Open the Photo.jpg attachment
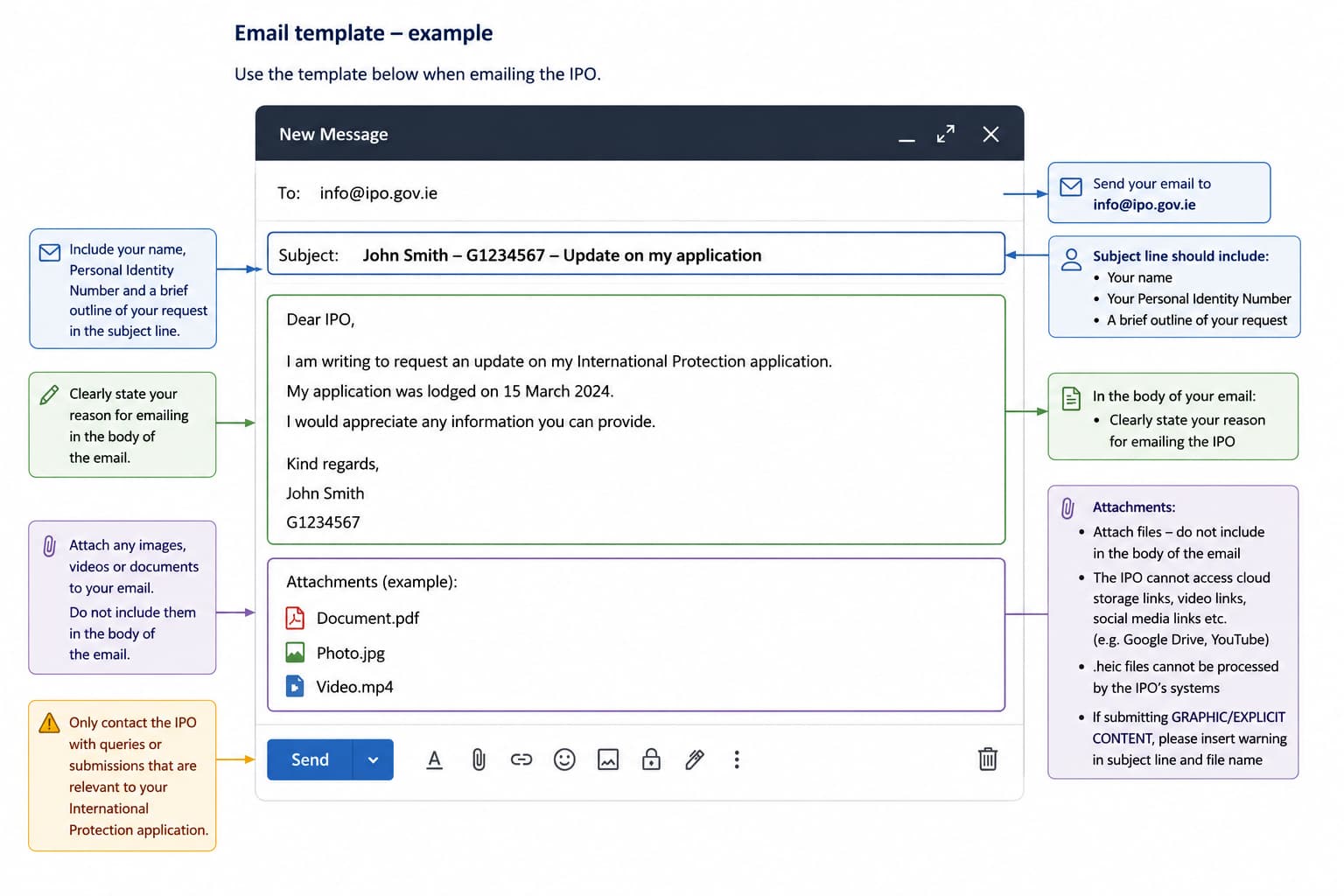The width and height of the screenshot is (1344, 896). [350, 653]
